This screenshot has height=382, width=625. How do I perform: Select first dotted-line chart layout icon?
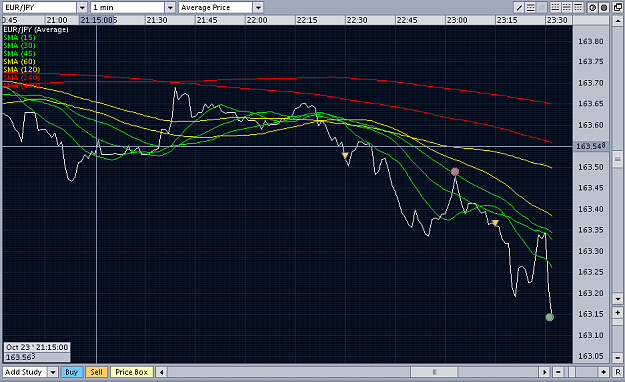(555, 8)
